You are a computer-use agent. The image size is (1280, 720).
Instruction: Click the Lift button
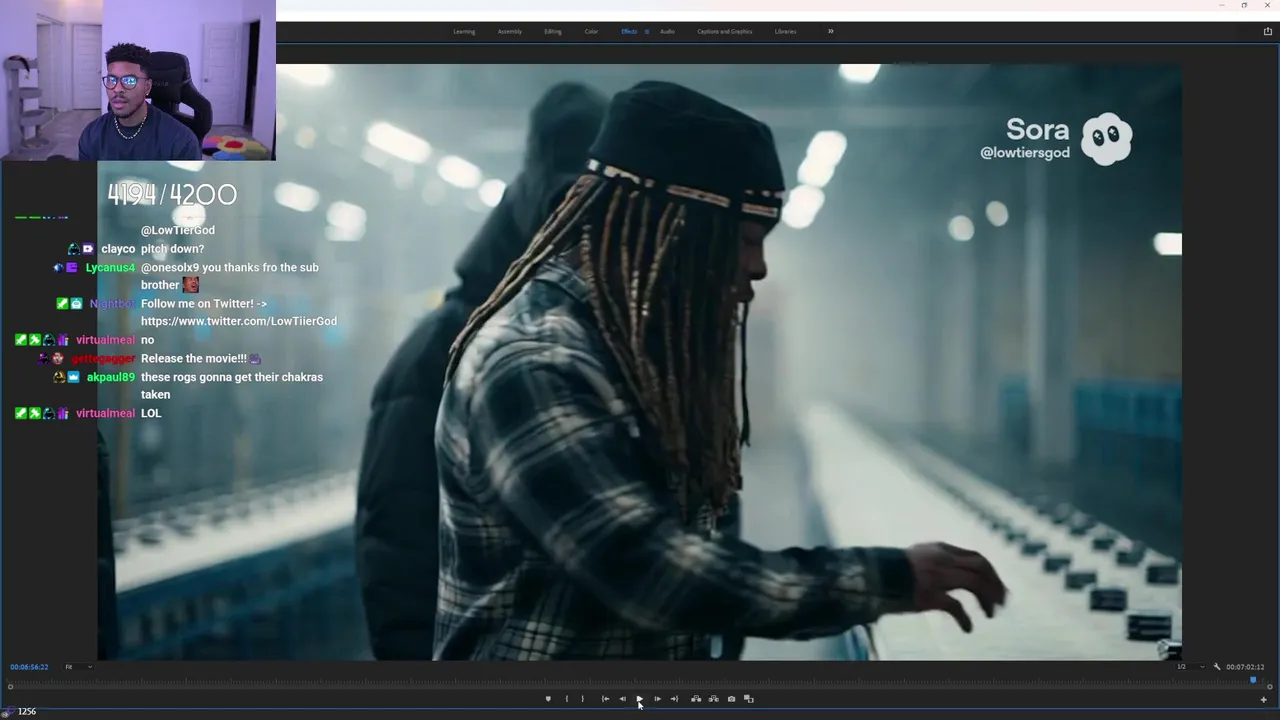coord(696,699)
